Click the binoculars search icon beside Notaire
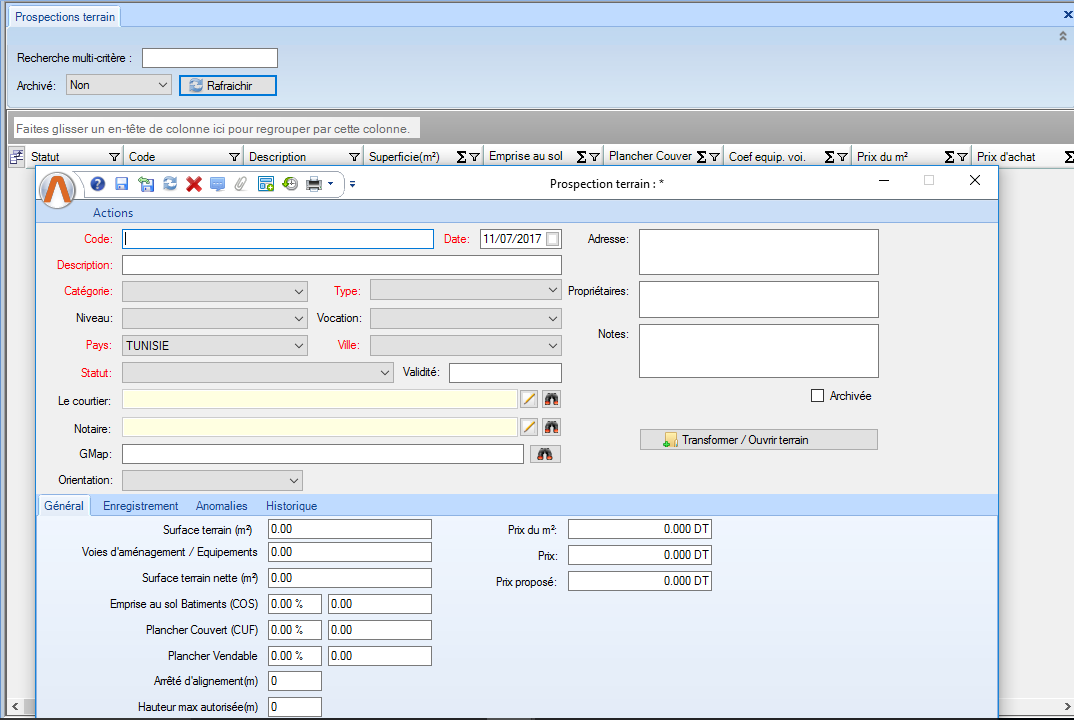The height and width of the screenshot is (720, 1074). pyautogui.click(x=551, y=427)
